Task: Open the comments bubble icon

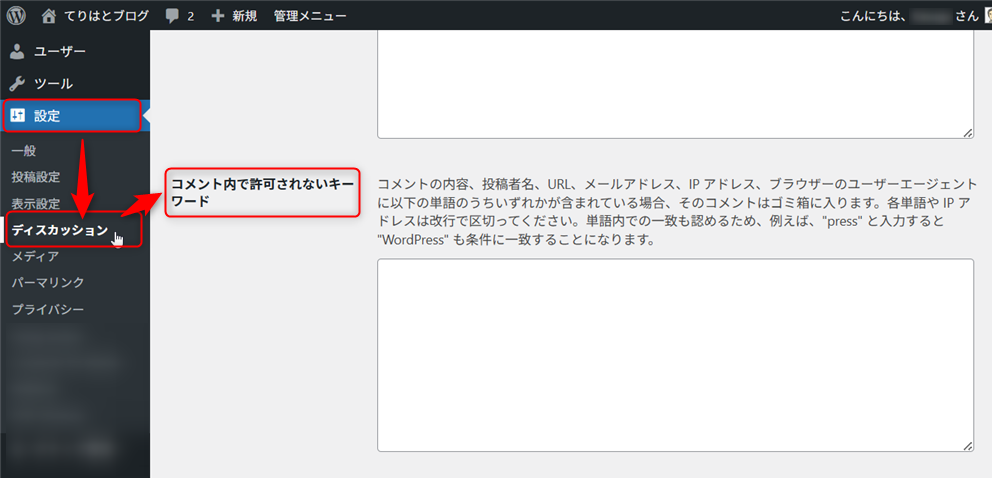Action: [172, 16]
